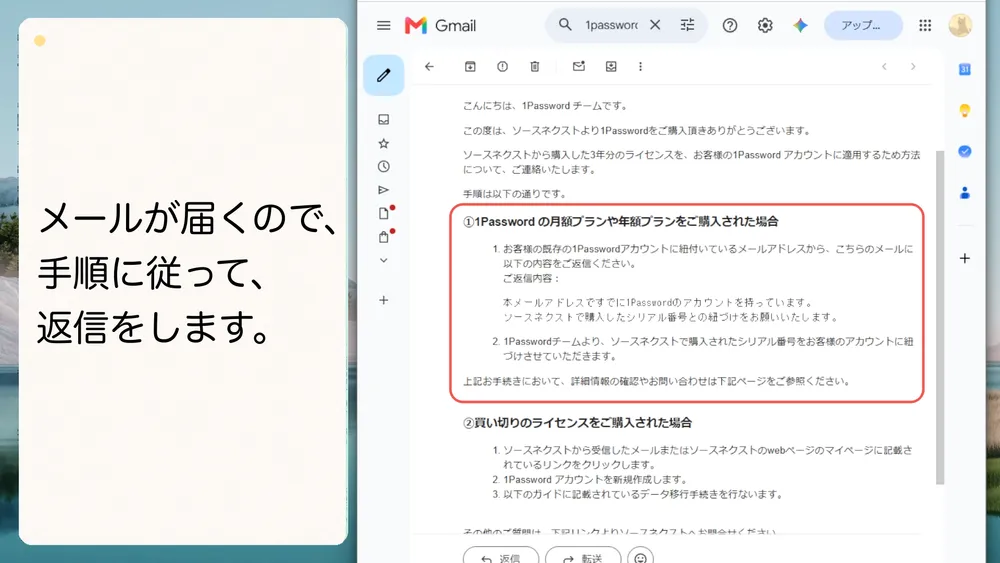
Task: Click into the search mail field
Action: (x=611, y=25)
